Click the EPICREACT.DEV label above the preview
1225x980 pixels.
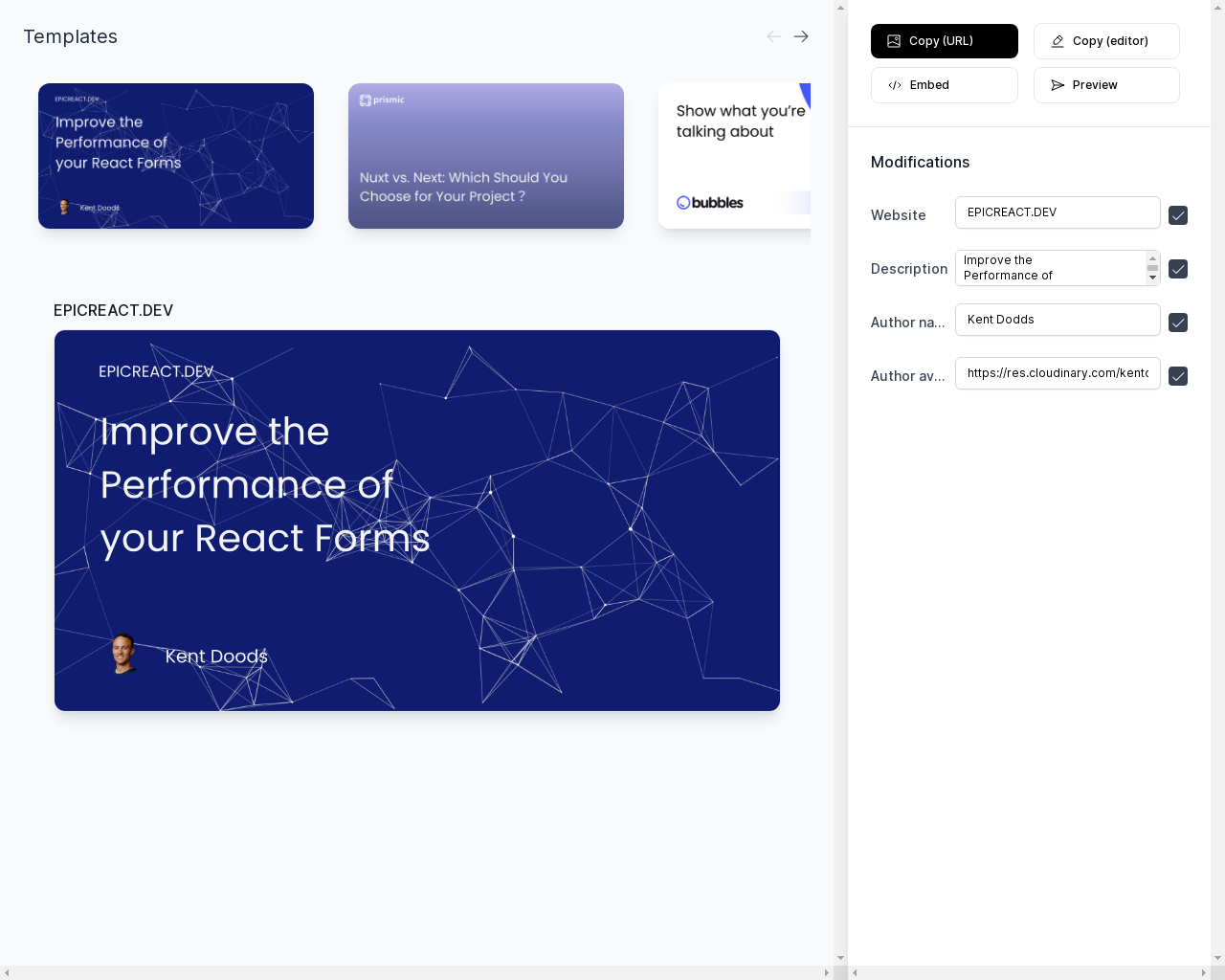click(113, 310)
